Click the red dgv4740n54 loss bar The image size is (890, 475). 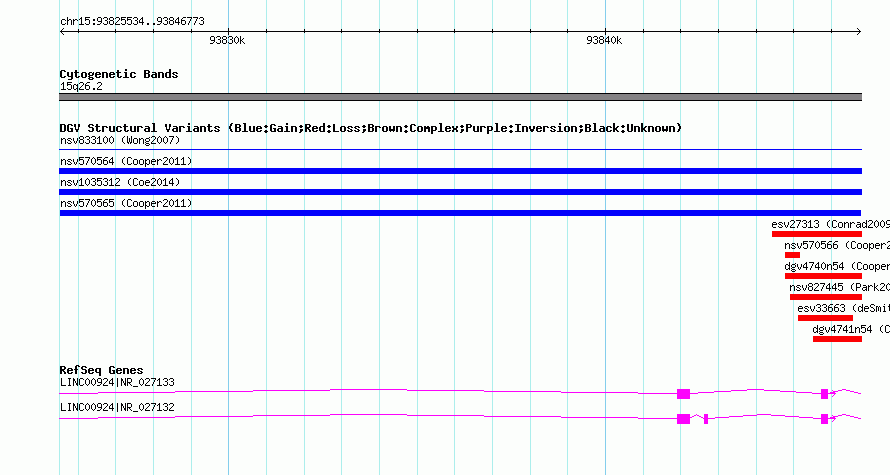coord(823,276)
